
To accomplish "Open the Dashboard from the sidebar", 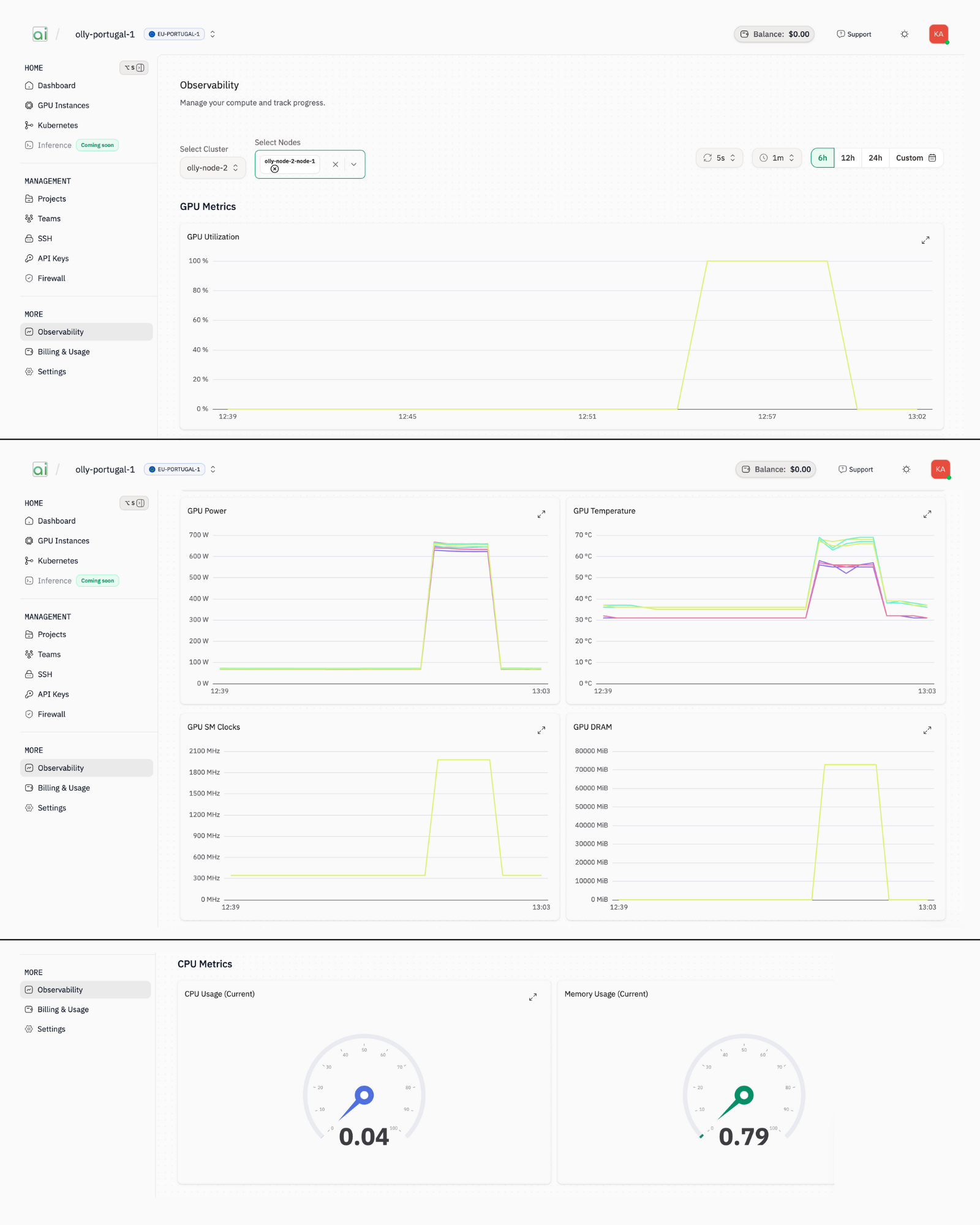I will [57, 85].
